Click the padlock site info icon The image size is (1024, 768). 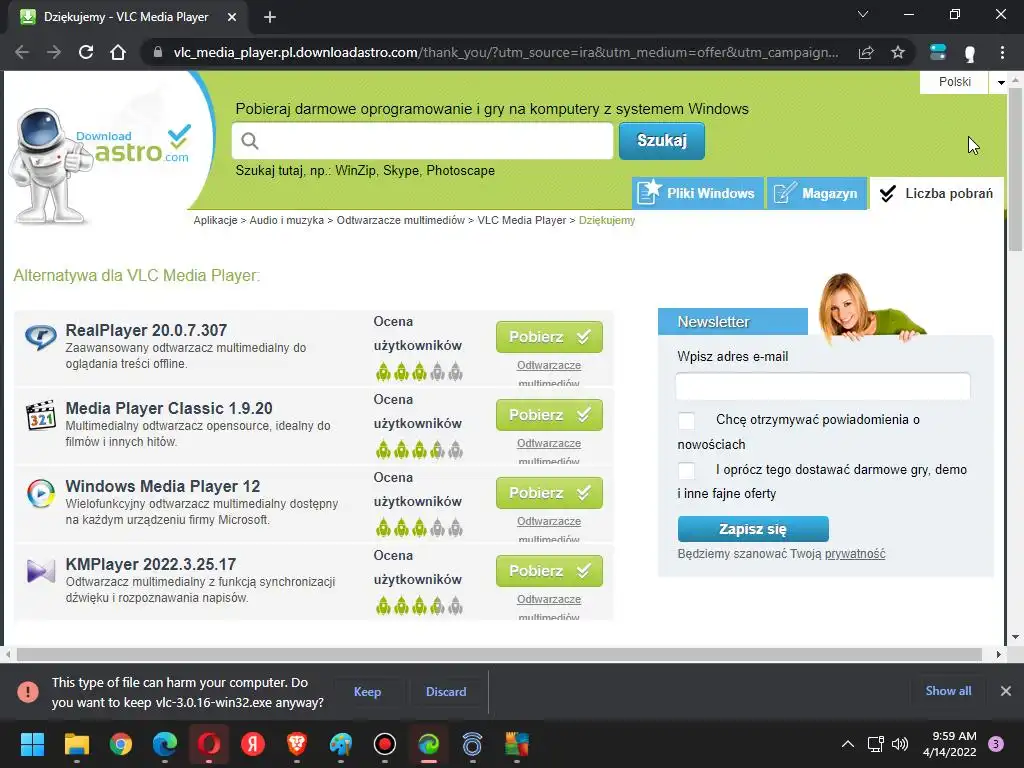157,52
